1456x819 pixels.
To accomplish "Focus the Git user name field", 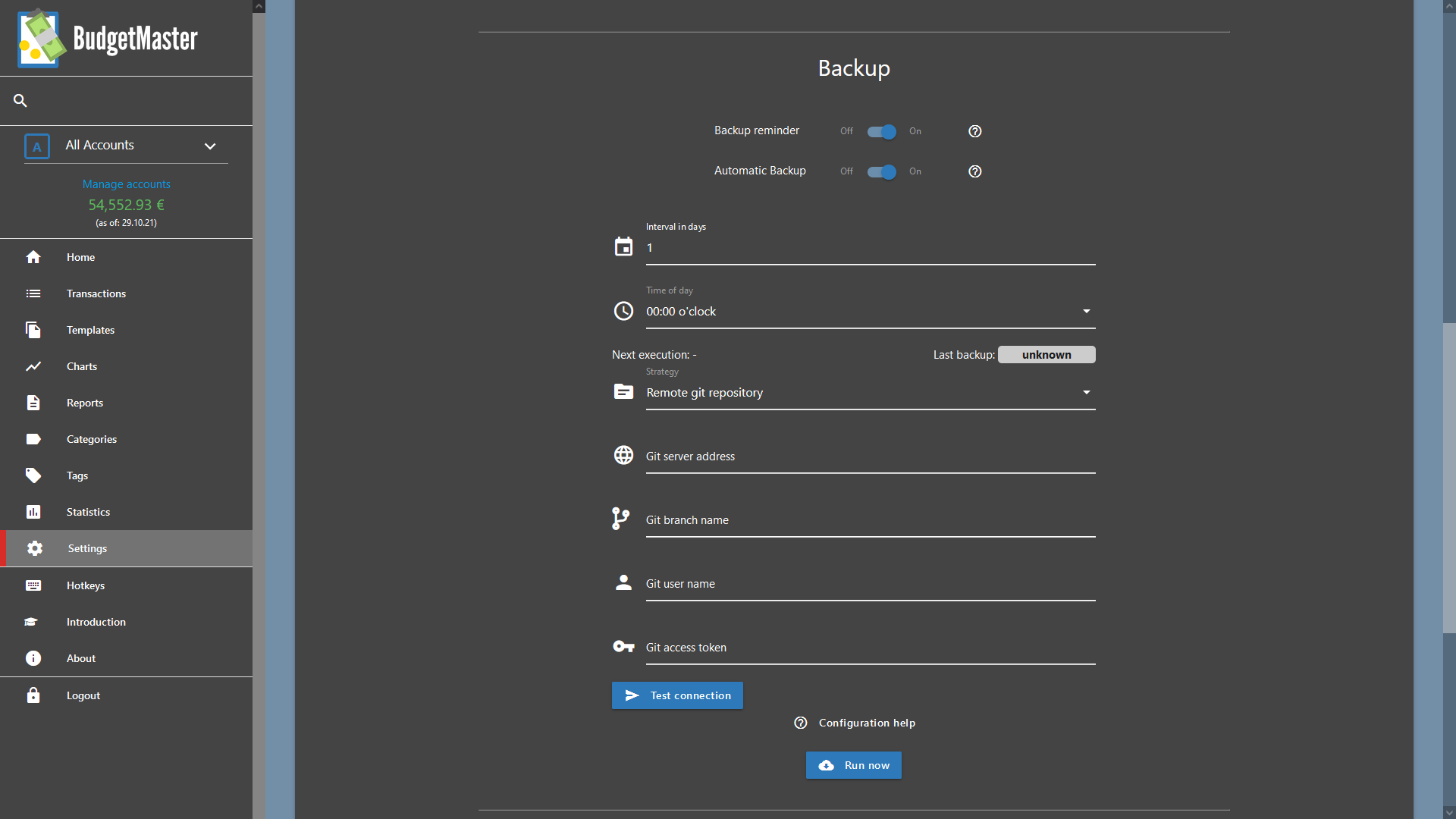I will pyautogui.click(x=871, y=584).
